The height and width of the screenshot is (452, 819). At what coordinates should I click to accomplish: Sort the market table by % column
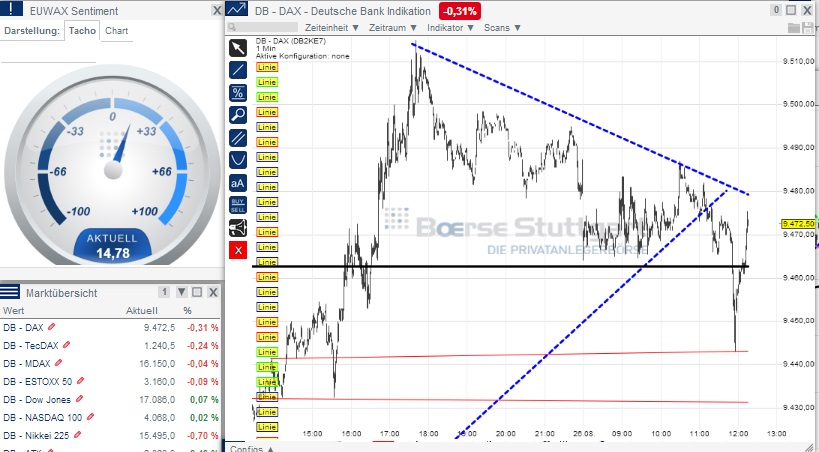point(188,310)
